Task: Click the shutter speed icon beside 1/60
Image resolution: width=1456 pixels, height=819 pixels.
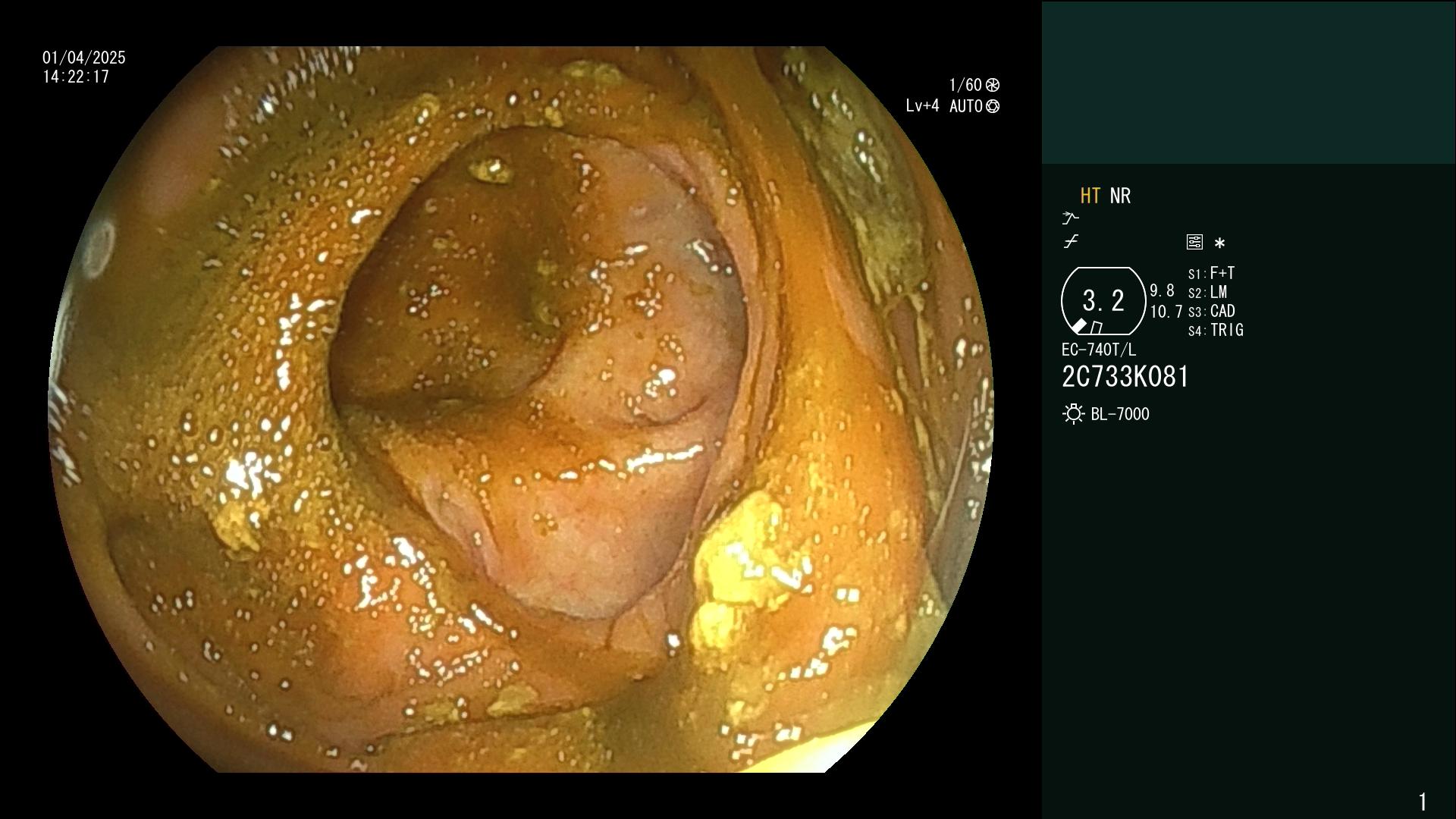Action: click(993, 85)
